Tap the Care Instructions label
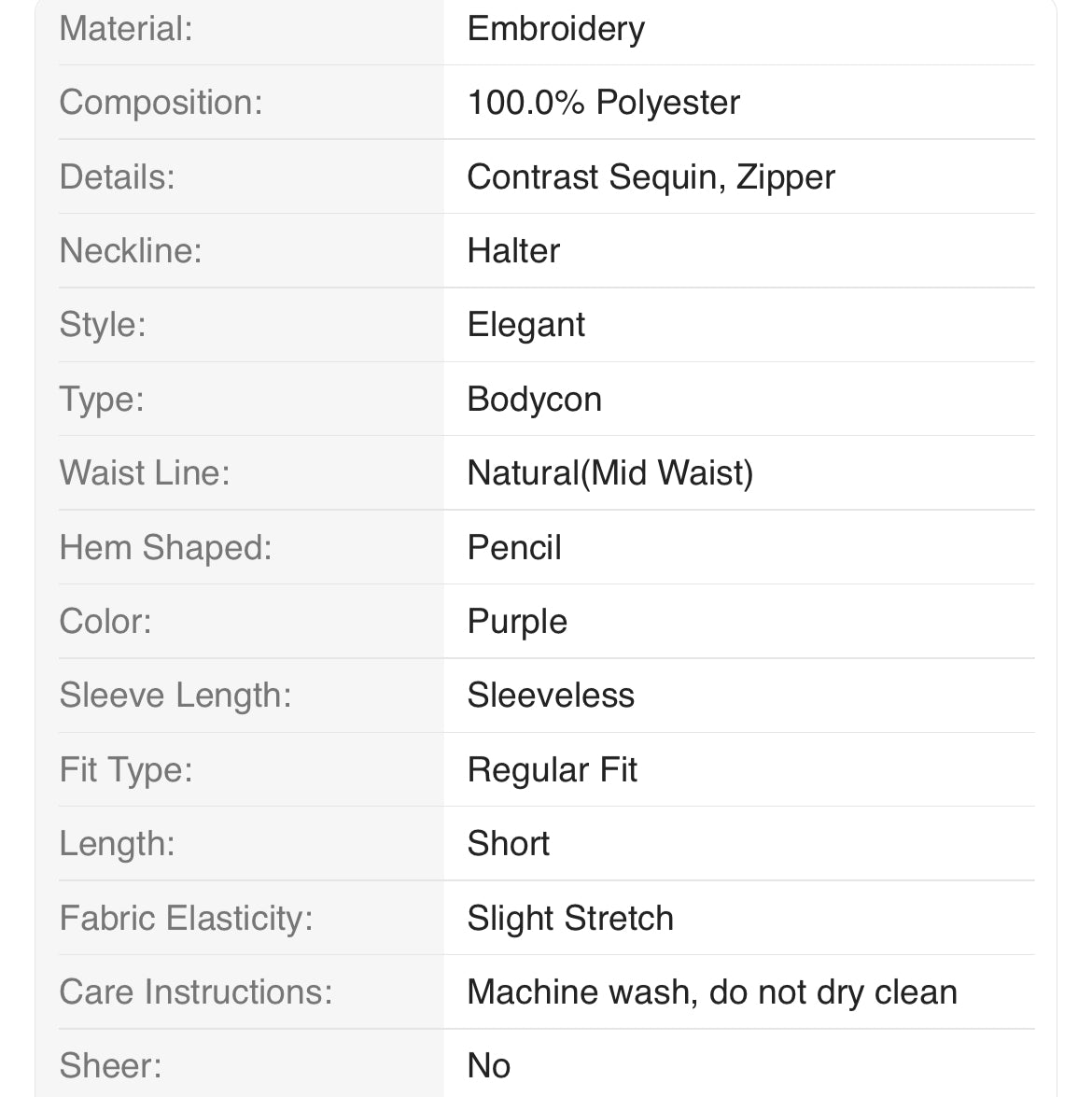Image resolution: width=1092 pixels, height=1097 pixels. pyautogui.click(x=196, y=992)
